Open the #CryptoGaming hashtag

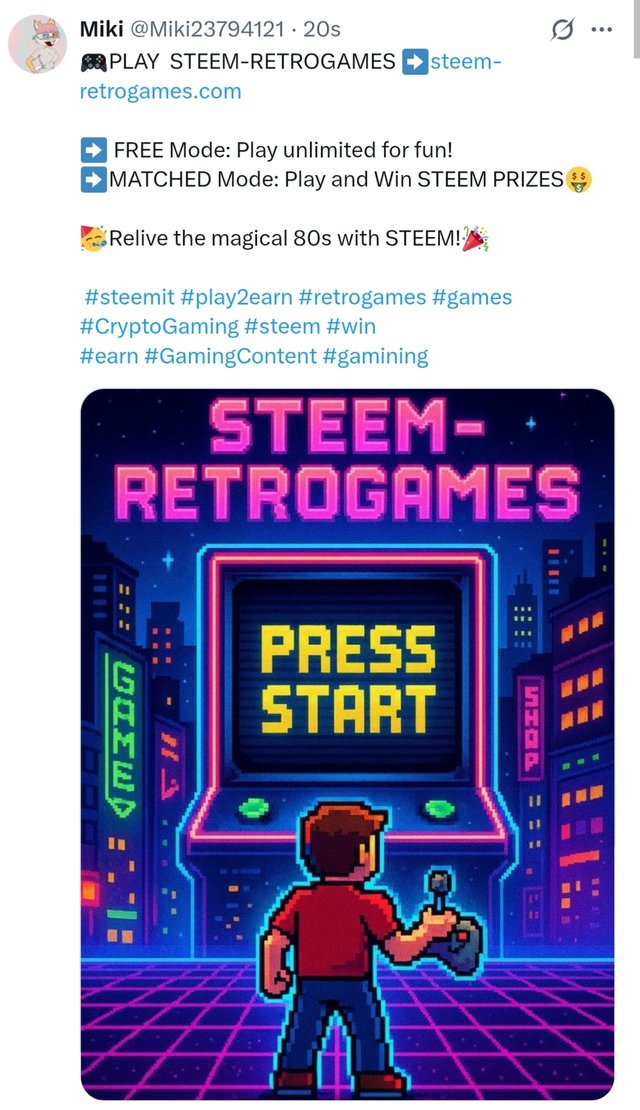(x=159, y=326)
